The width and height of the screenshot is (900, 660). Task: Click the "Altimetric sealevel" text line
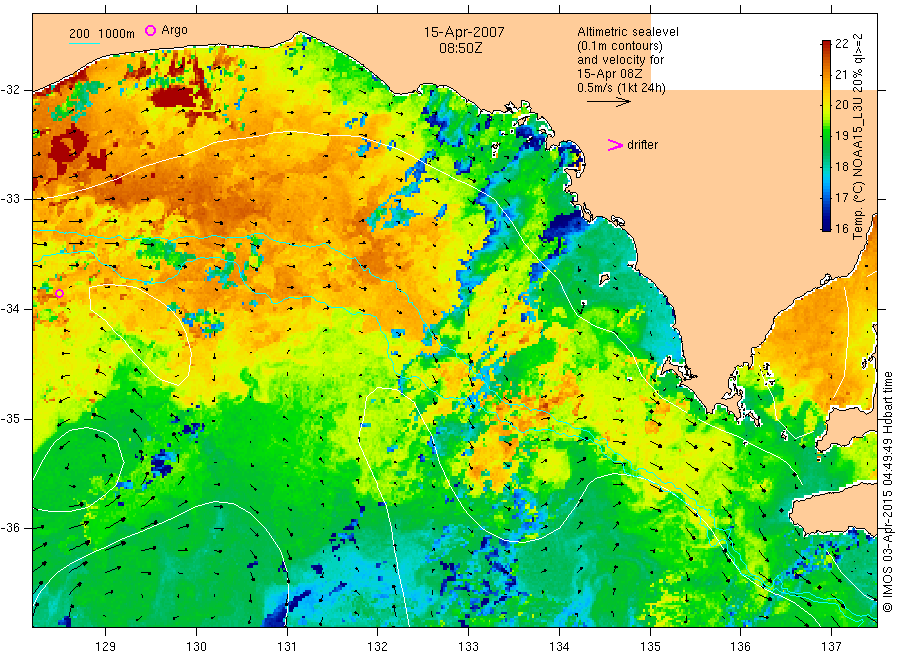[627, 32]
